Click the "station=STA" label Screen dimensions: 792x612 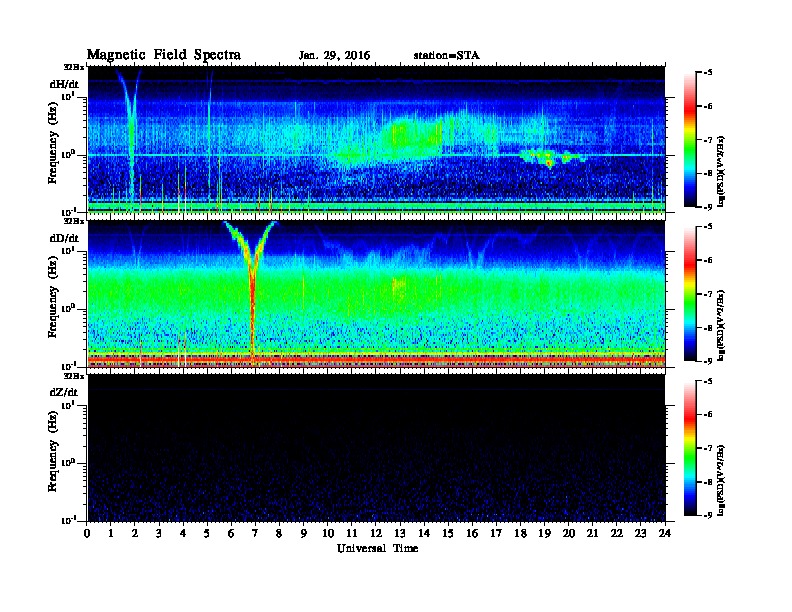(447, 56)
